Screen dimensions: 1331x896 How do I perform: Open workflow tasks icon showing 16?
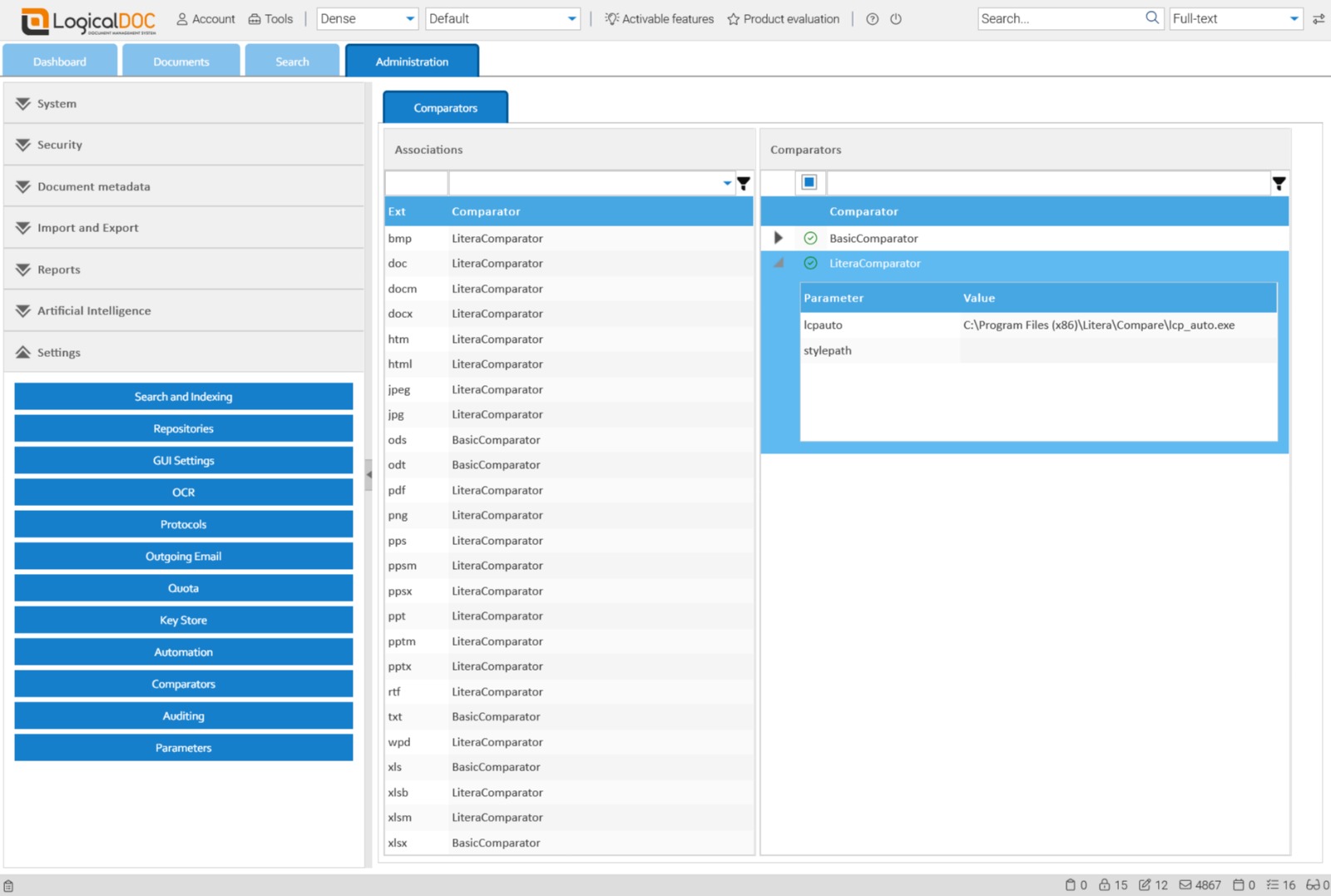click(1273, 885)
